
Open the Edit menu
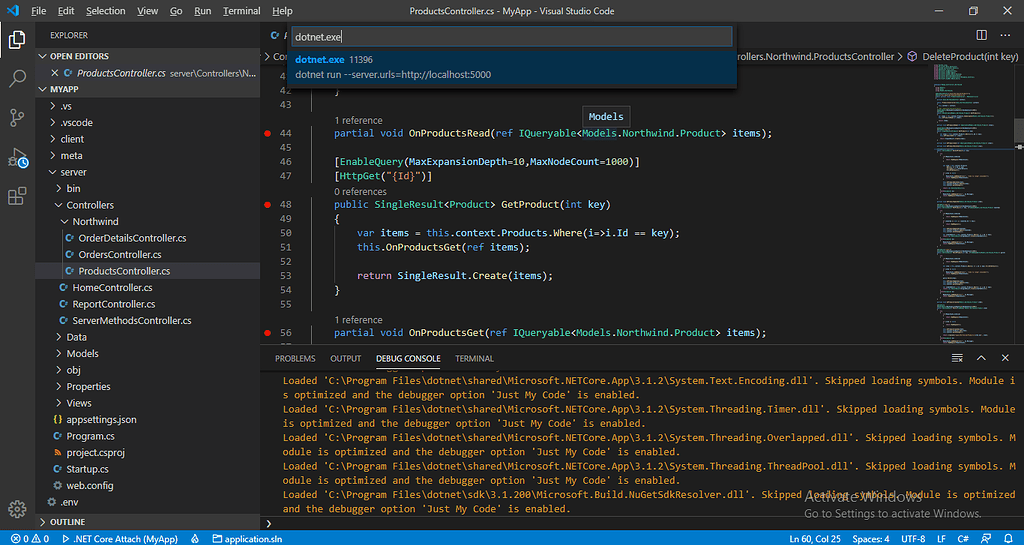[66, 11]
